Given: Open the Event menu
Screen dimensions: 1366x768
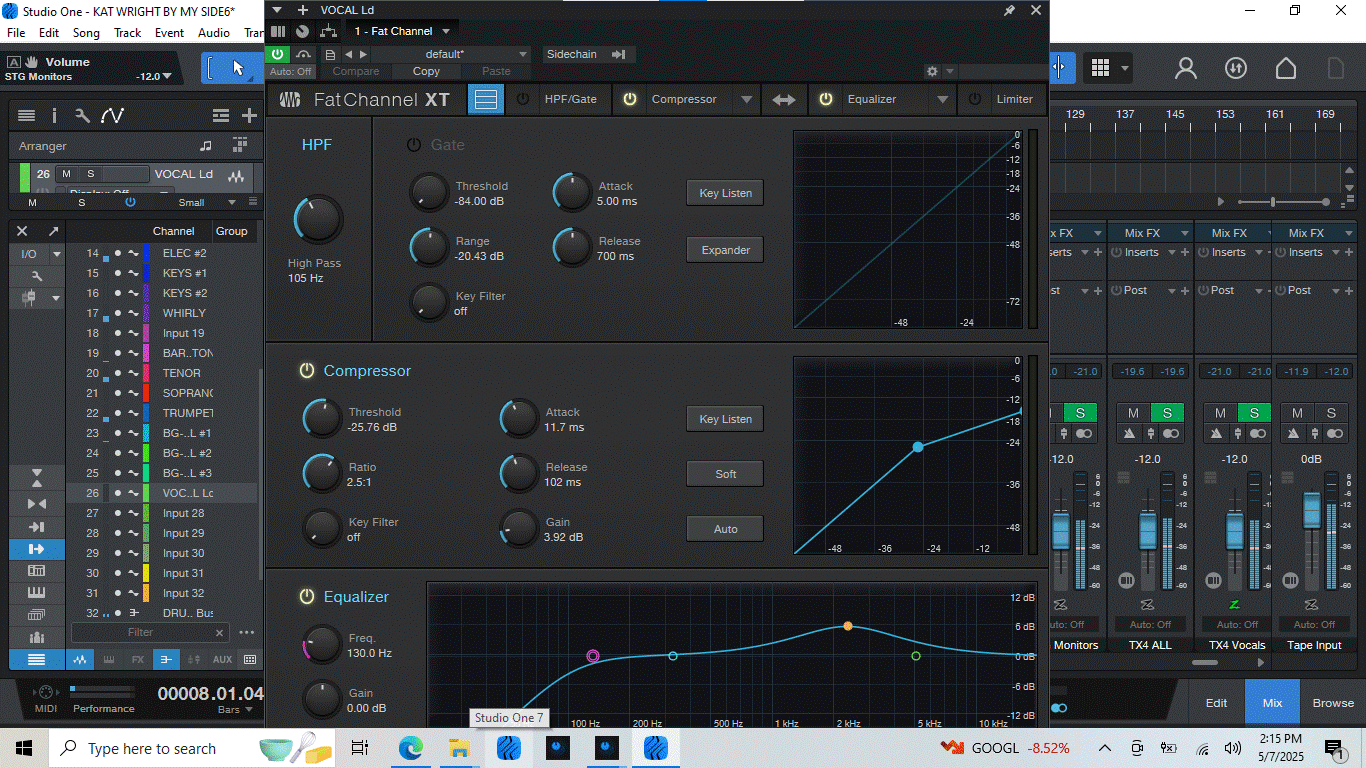Looking at the screenshot, I should tap(169, 33).
